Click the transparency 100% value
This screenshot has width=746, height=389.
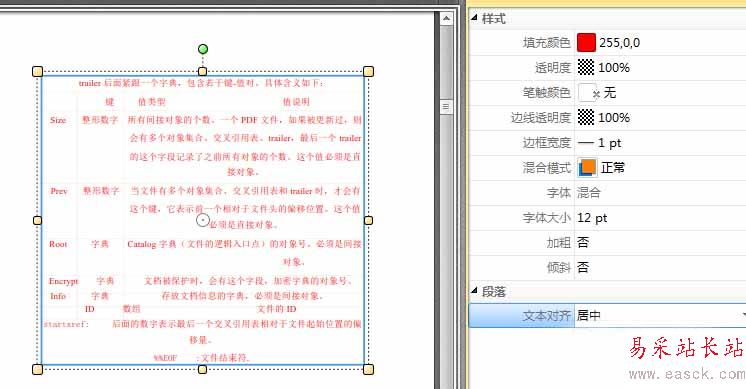tap(614, 68)
